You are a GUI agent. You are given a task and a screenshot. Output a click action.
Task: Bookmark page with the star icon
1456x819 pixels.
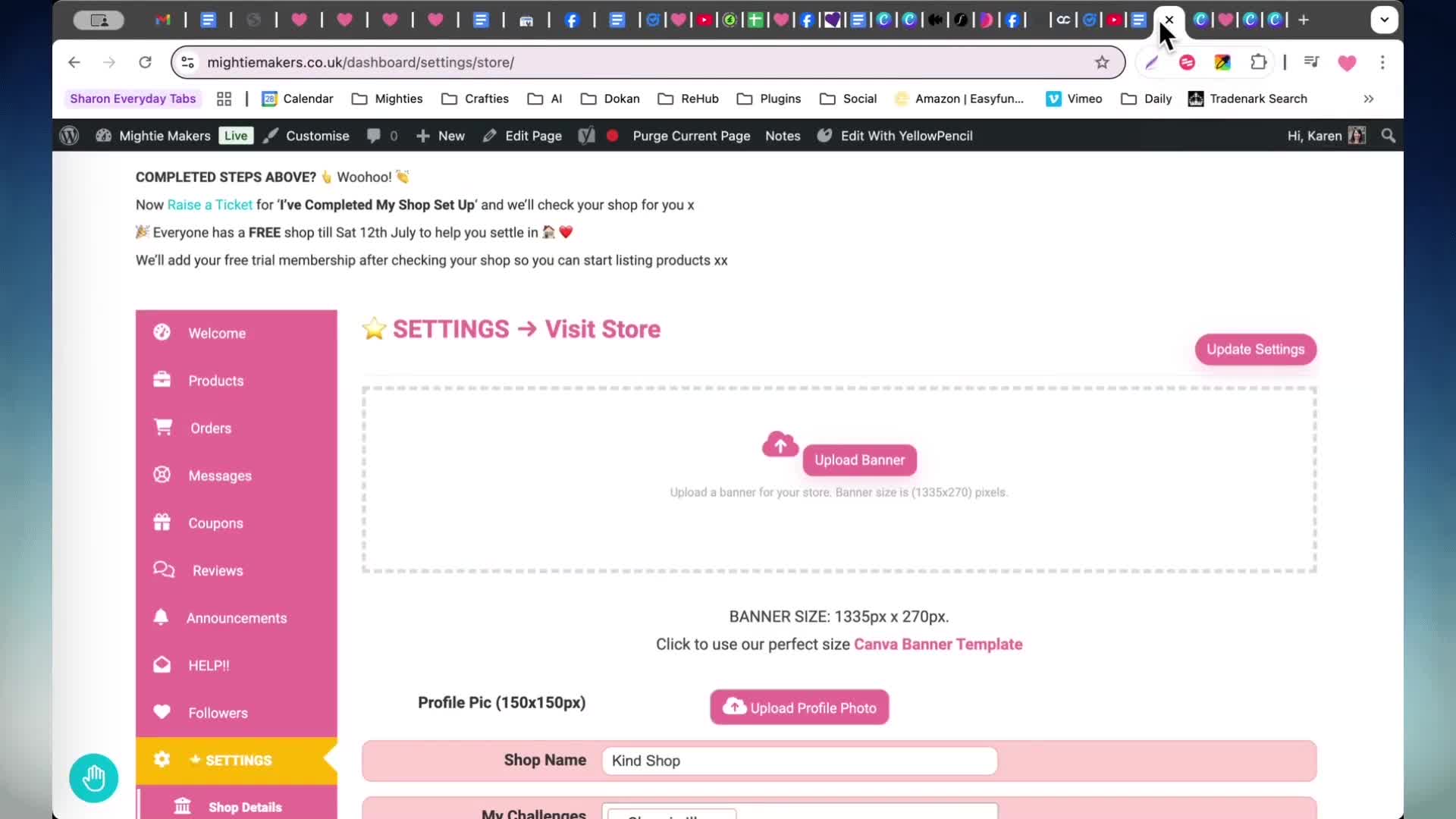[1102, 62]
